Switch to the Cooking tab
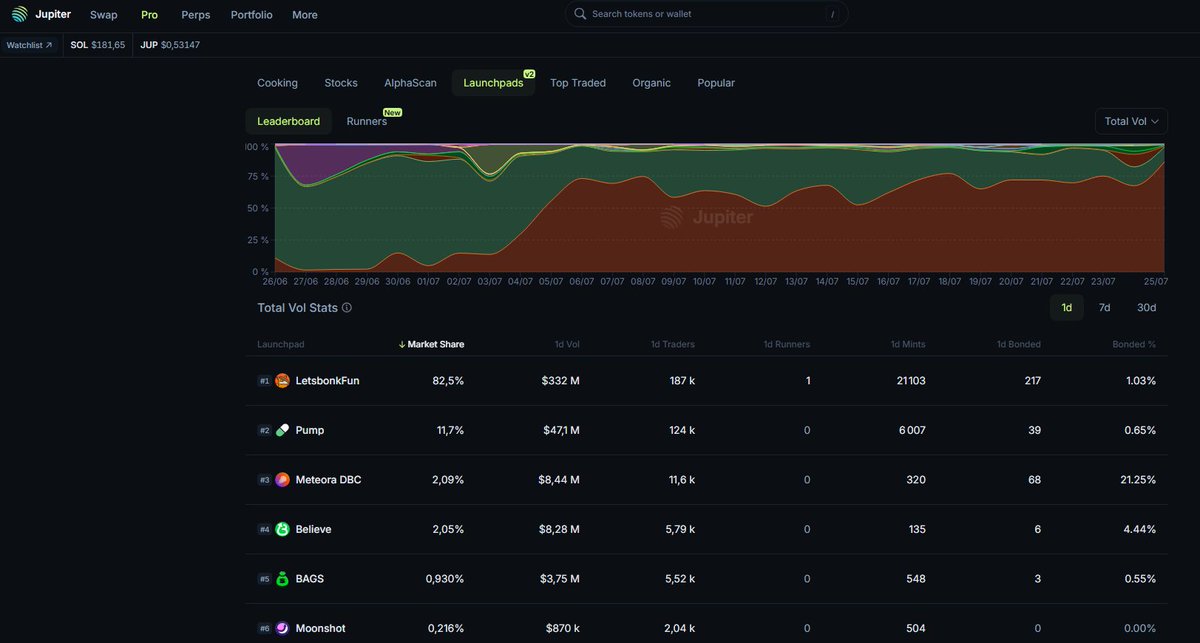The image size is (1200, 643). (x=277, y=83)
